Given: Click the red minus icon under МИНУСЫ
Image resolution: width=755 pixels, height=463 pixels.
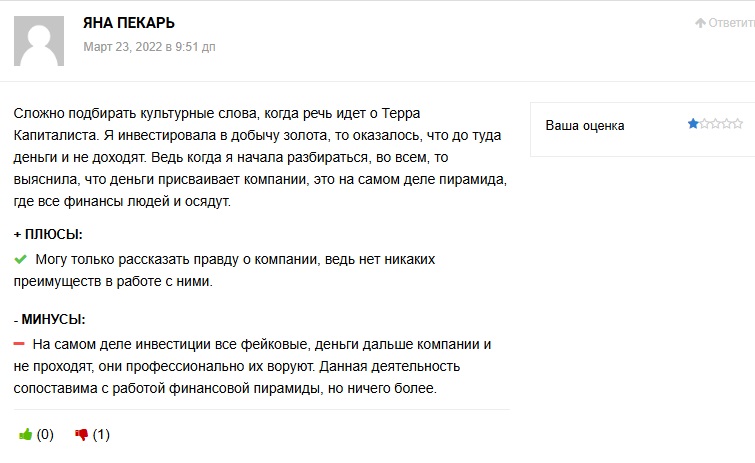Looking at the screenshot, I should [20, 344].
